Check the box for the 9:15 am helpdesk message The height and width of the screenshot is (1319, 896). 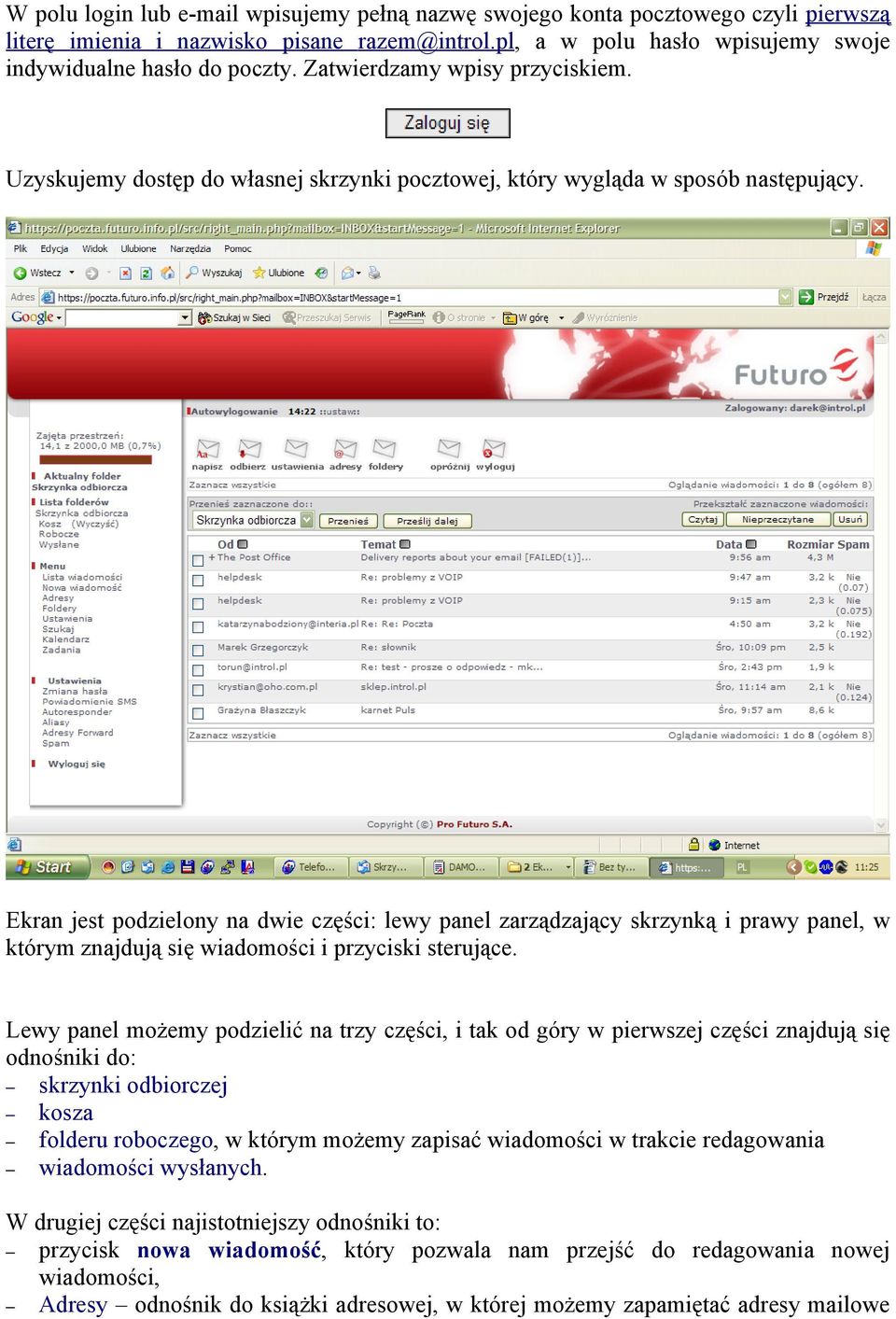tap(198, 604)
